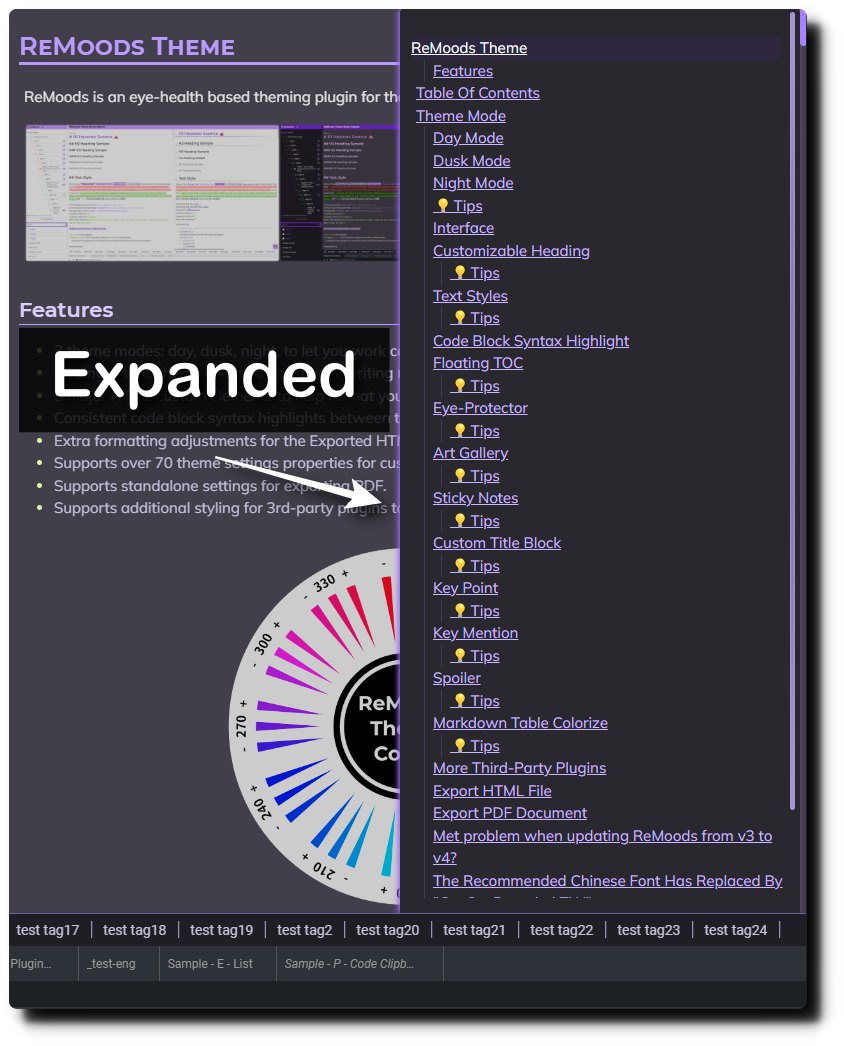Click the floating TOC scrollbar thumb
Screen dimensions: 844x1046
[x=793, y=410]
